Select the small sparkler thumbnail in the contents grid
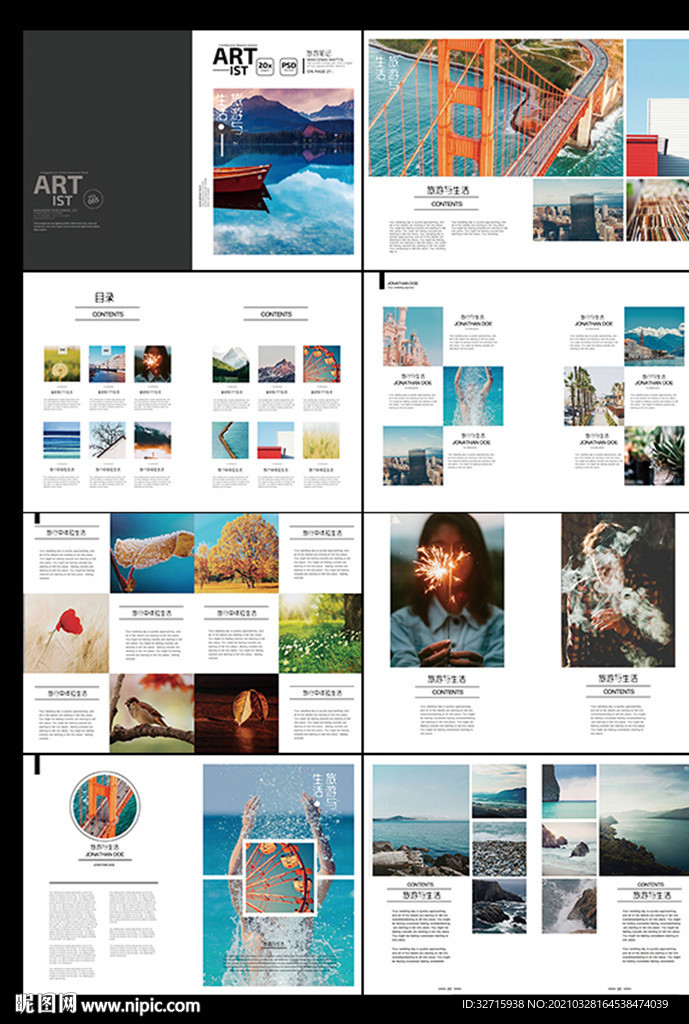This screenshot has width=689, height=1024. [x=153, y=364]
